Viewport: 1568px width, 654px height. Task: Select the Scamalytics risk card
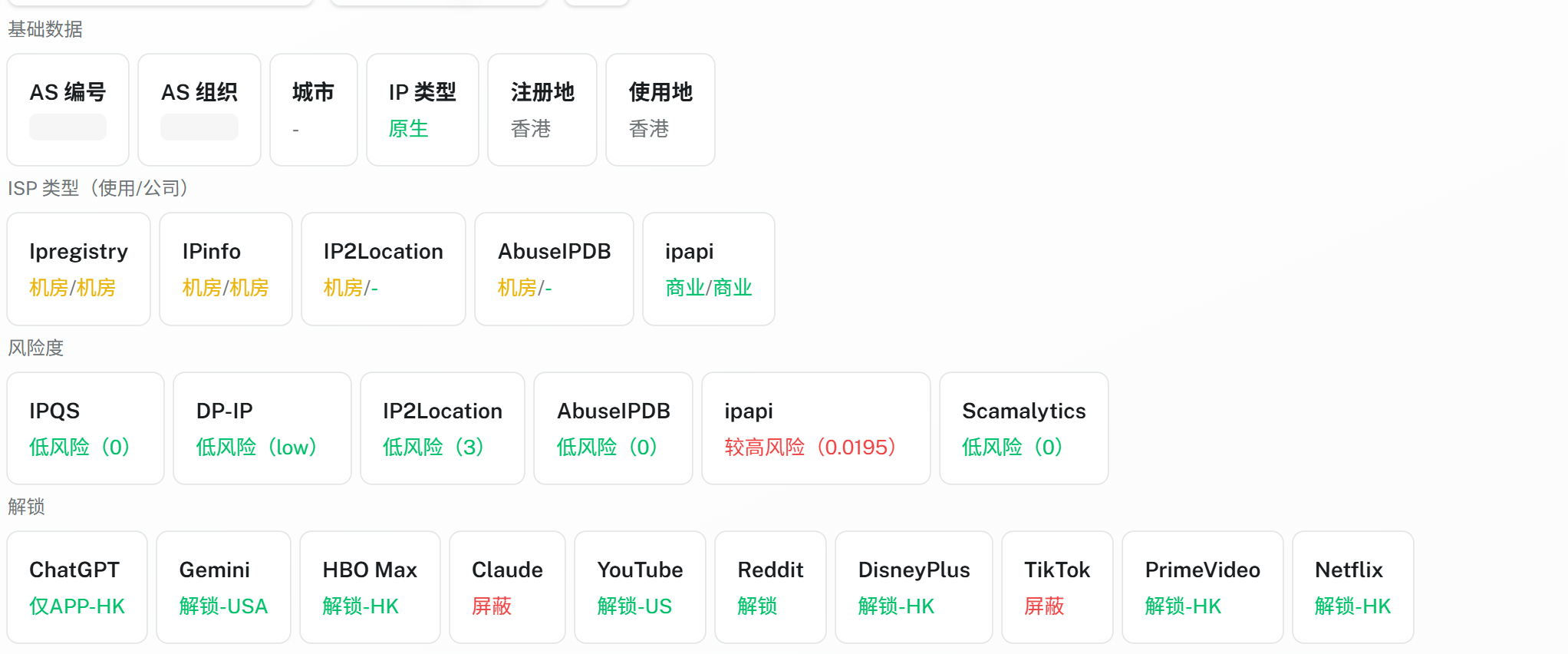(x=1023, y=428)
